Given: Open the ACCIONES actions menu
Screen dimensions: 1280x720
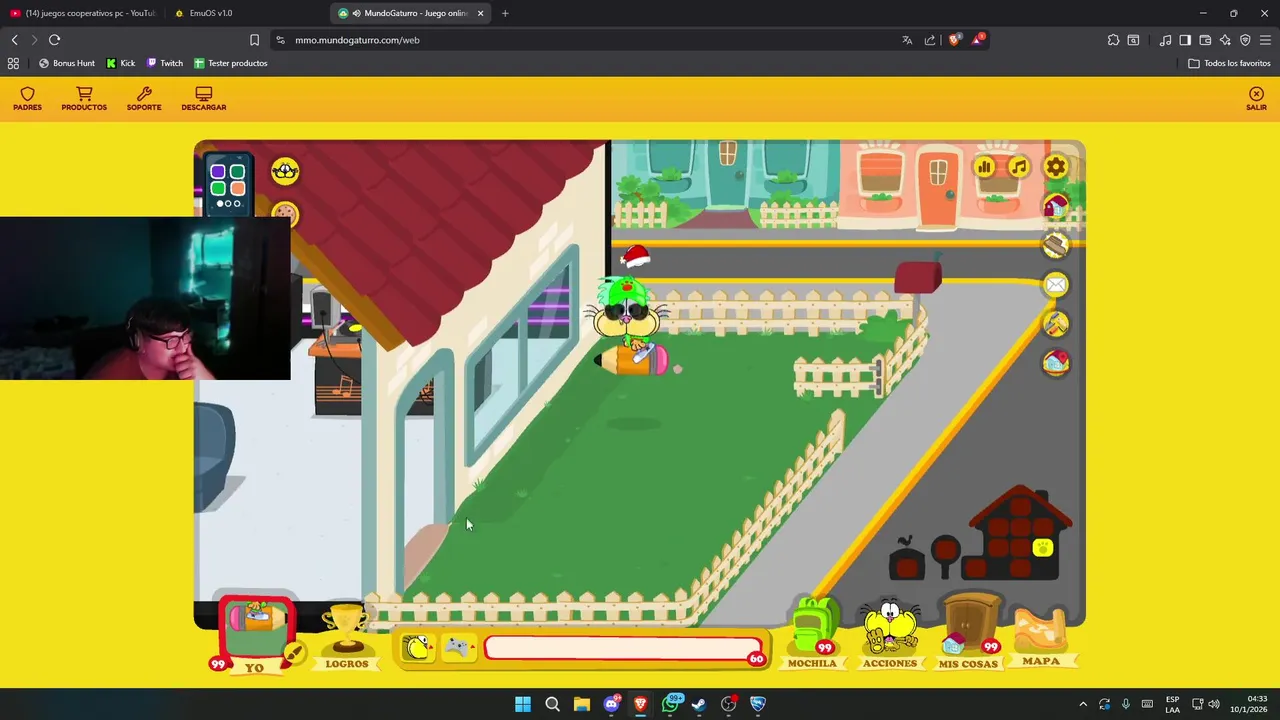Looking at the screenshot, I should click(x=889, y=634).
